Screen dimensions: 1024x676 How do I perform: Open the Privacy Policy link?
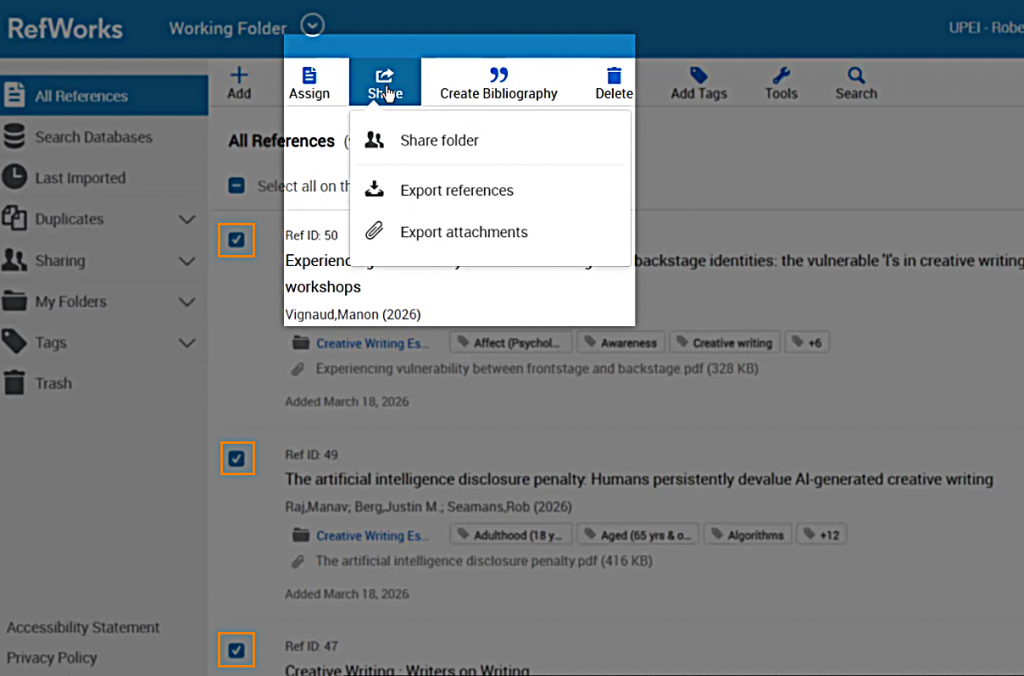[52, 657]
